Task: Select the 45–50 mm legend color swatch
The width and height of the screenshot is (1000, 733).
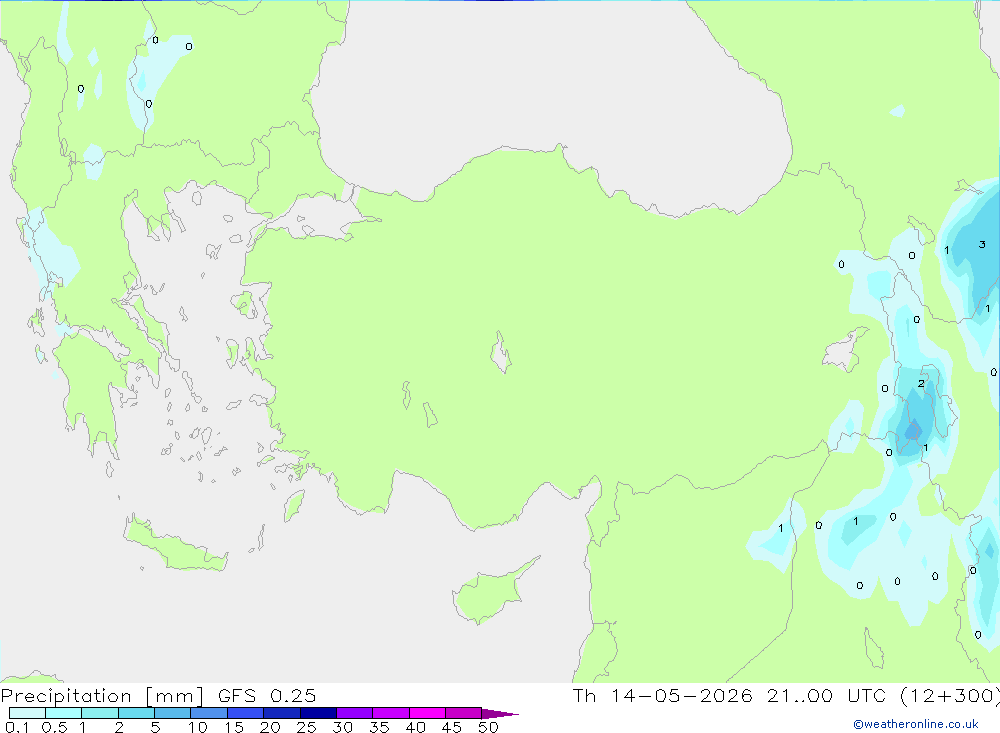Action: coord(464,713)
